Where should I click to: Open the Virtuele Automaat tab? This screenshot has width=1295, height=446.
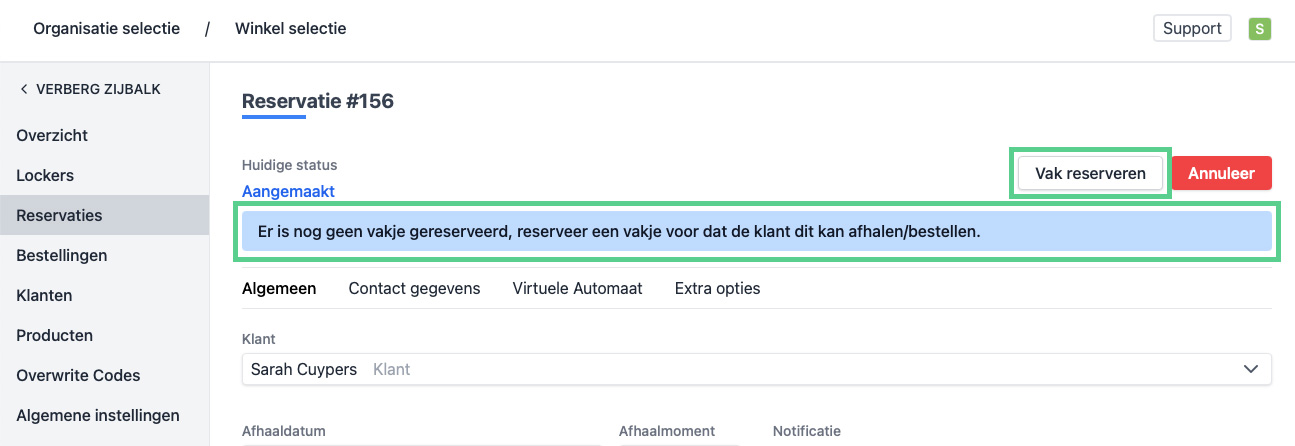pos(577,288)
